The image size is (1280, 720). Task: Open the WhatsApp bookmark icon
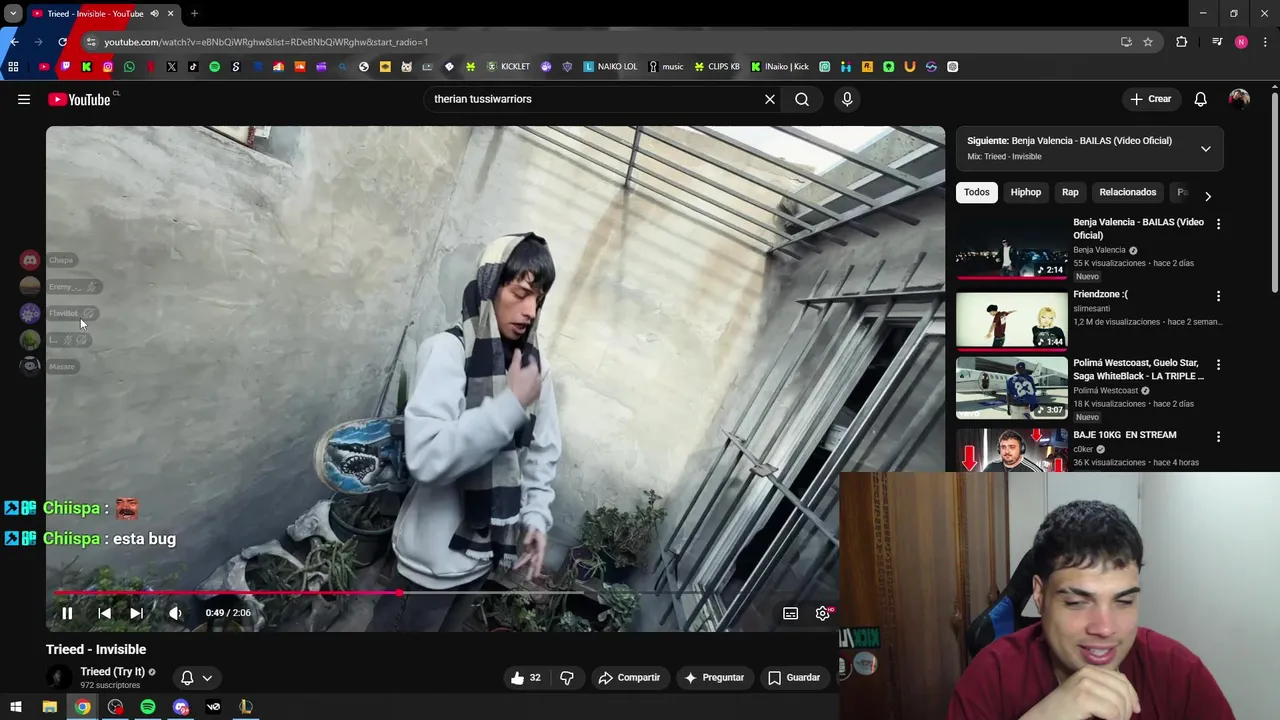pos(129,67)
